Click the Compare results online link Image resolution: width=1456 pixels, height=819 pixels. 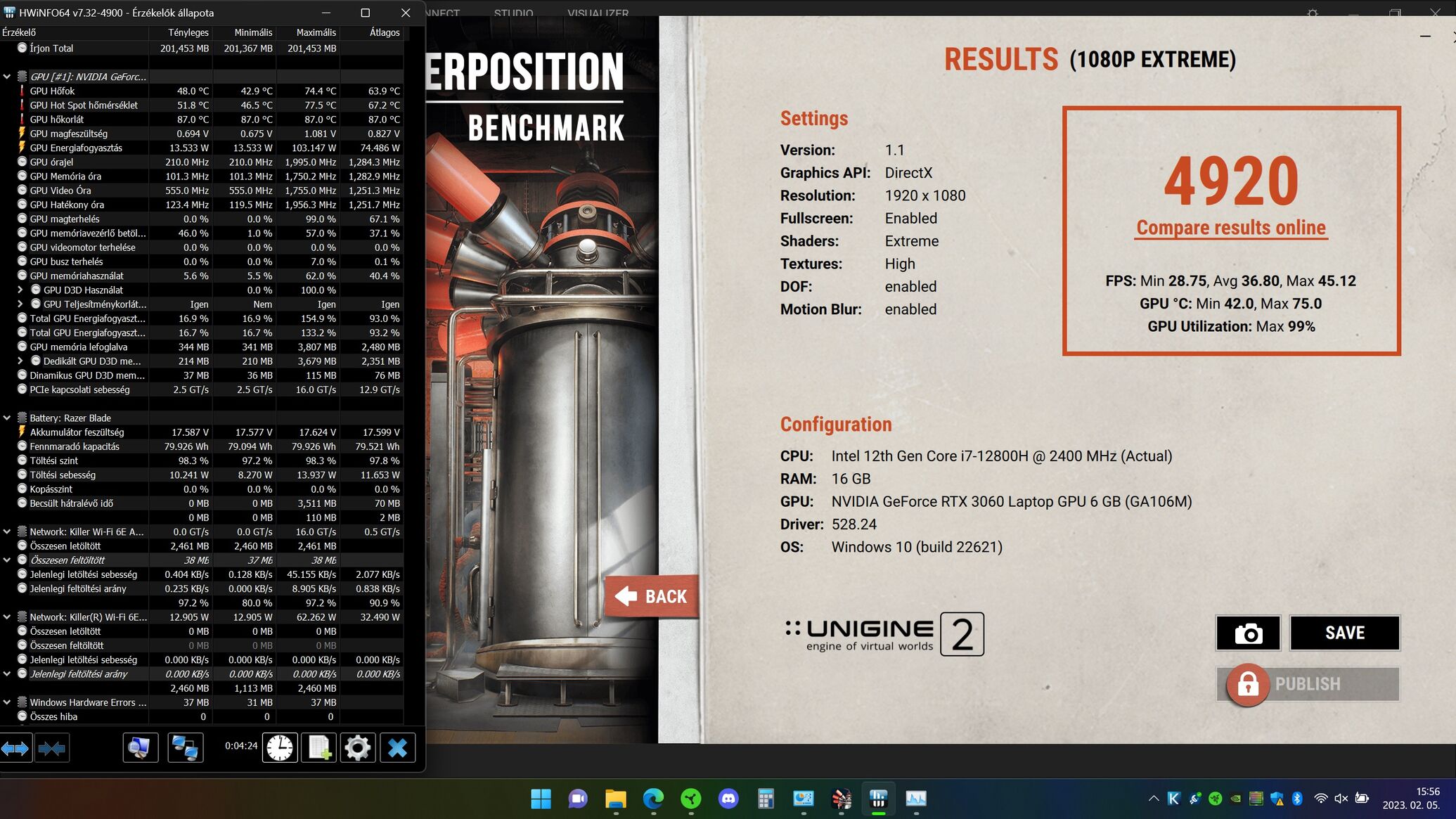coord(1231,228)
